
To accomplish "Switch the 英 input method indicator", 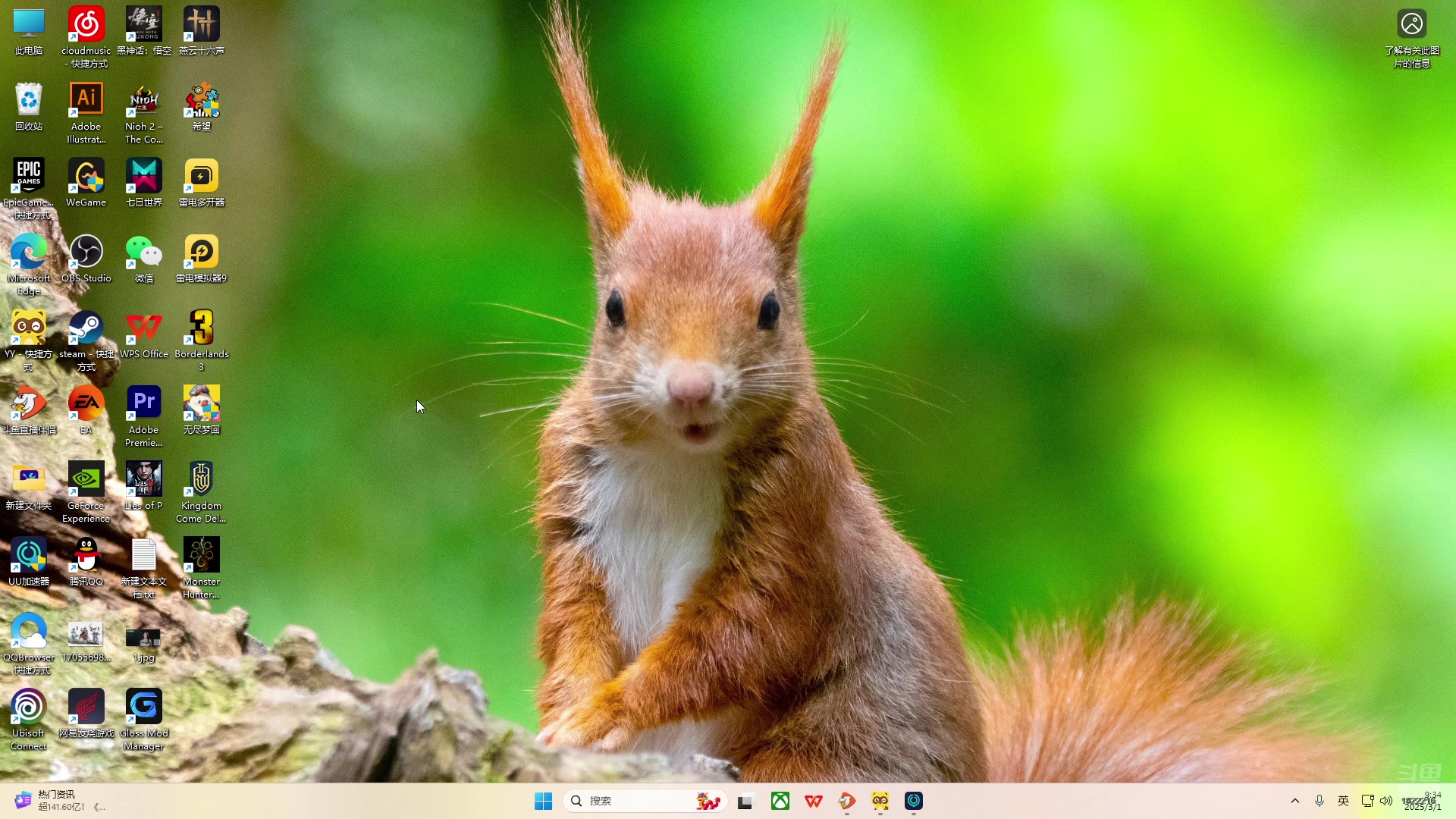I will click(1343, 801).
